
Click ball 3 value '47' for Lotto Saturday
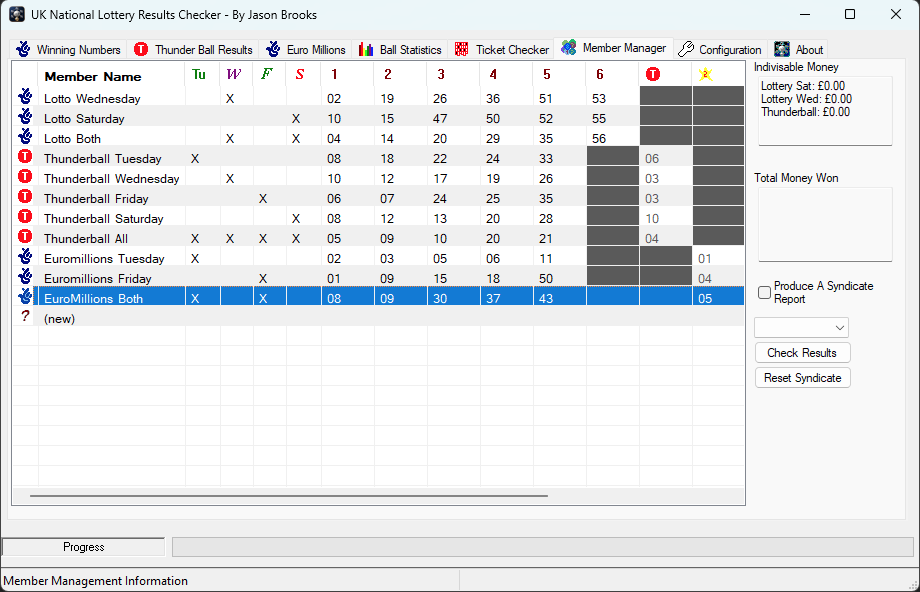[440, 119]
